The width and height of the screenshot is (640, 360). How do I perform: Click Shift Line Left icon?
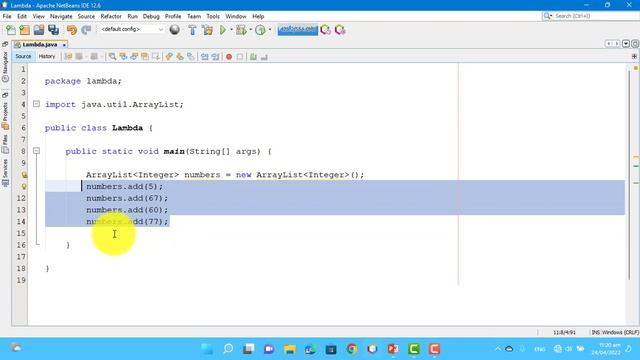click(x=204, y=57)
